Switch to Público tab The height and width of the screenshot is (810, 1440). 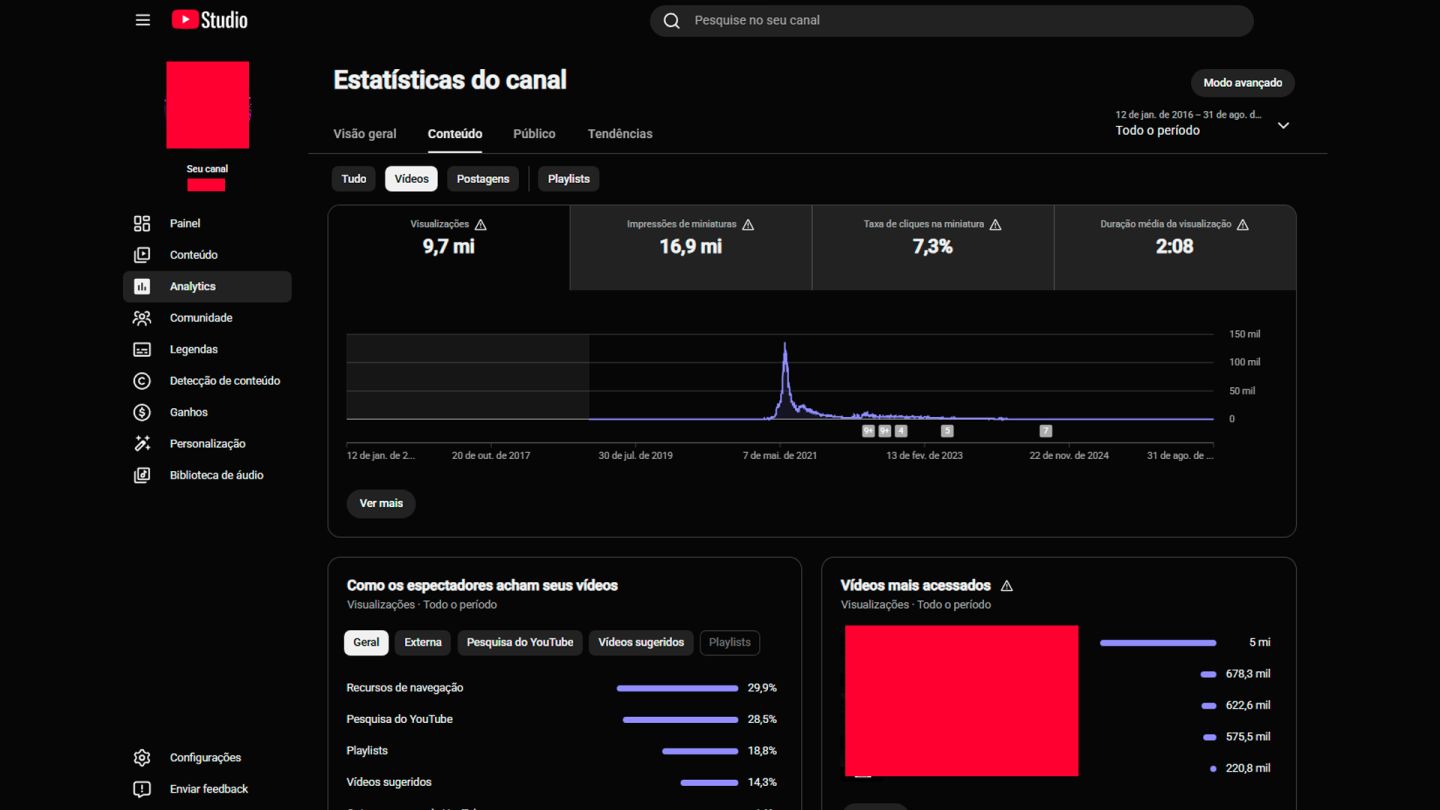534,134
